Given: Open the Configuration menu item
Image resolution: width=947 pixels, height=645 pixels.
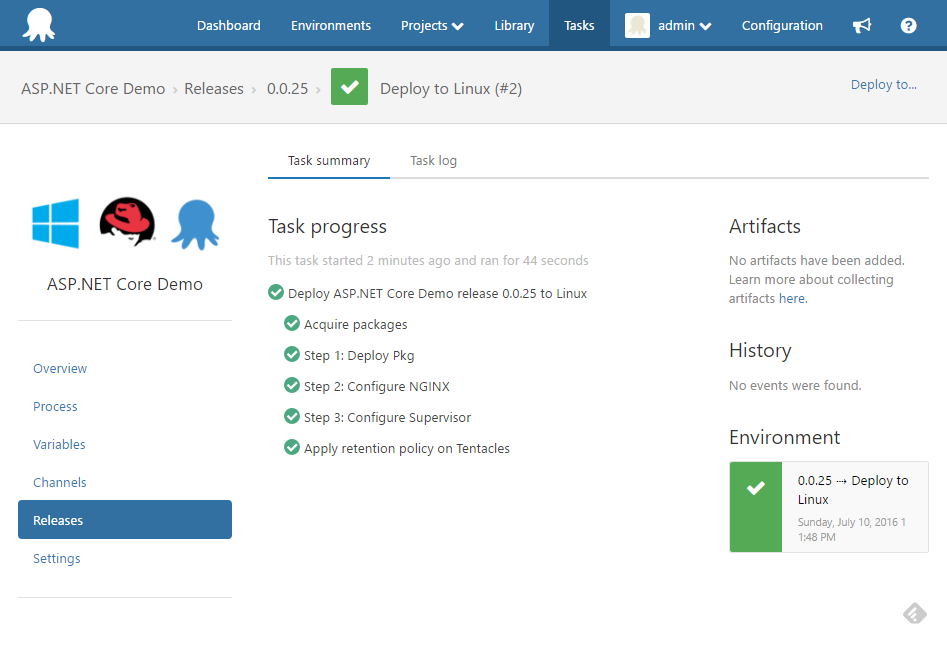Looking at the screenshot, I should coord(782,25).
